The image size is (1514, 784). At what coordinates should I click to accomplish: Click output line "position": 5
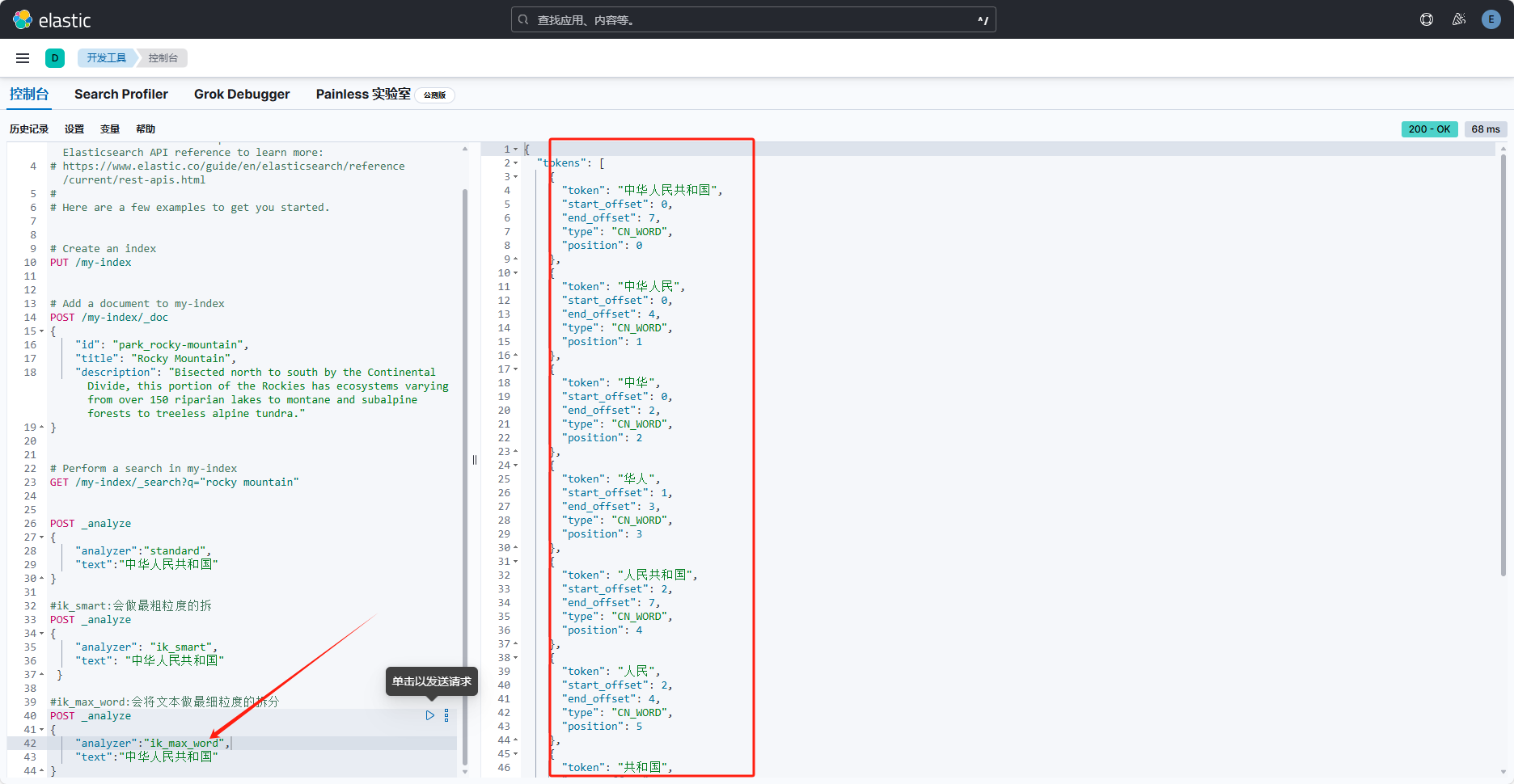click(603, 727)
